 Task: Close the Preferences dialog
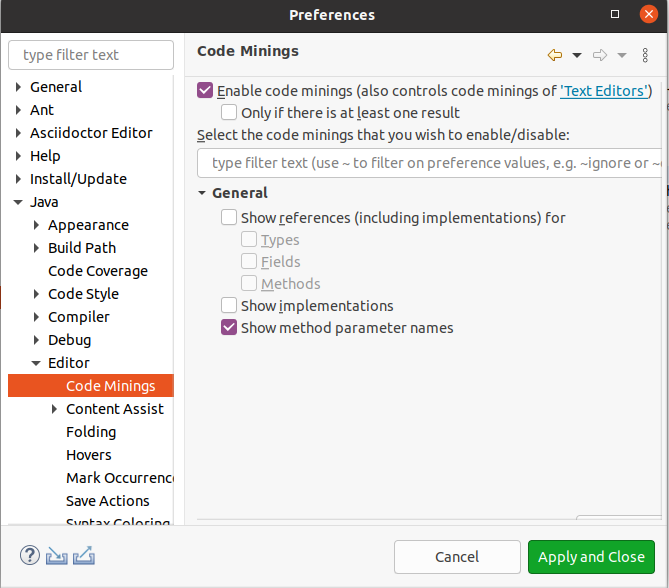(649, 15)
